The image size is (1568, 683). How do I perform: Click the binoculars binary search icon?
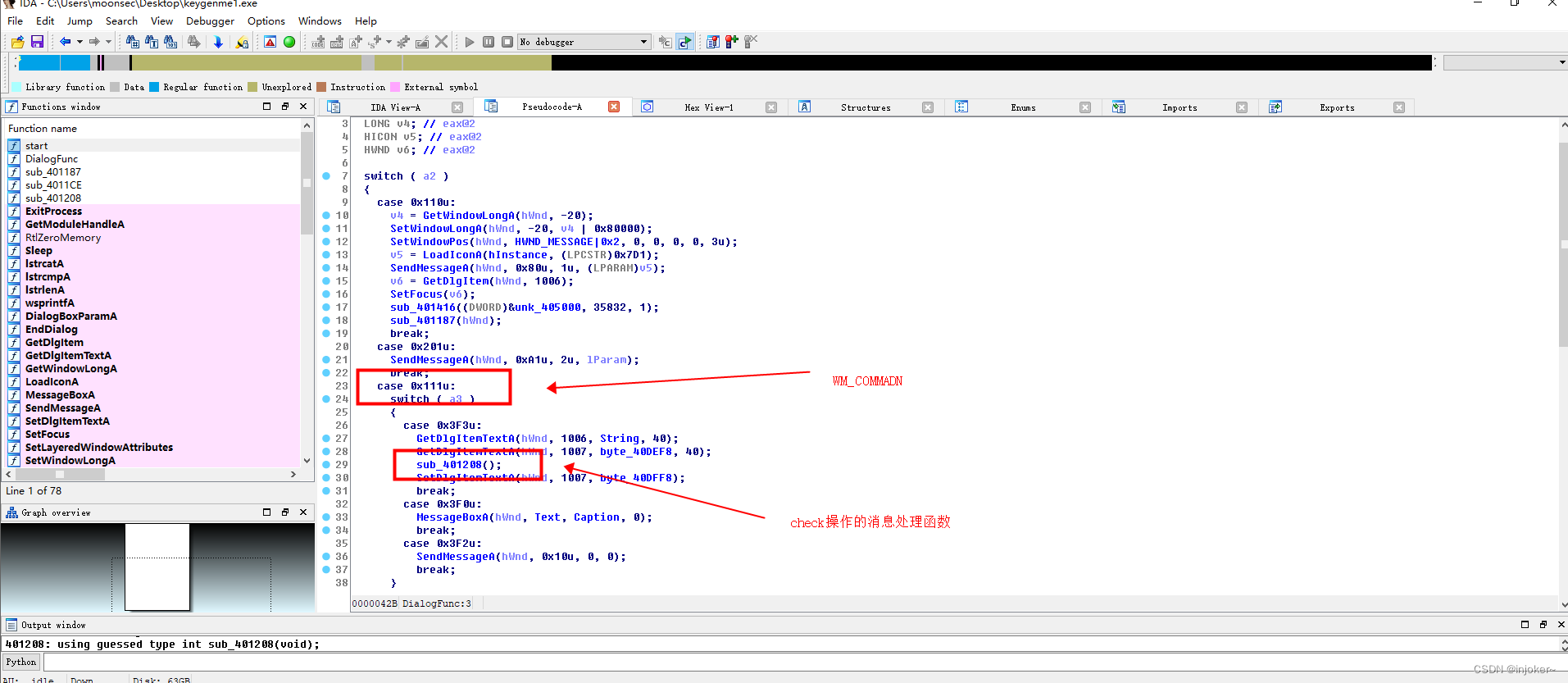(170, 42)
